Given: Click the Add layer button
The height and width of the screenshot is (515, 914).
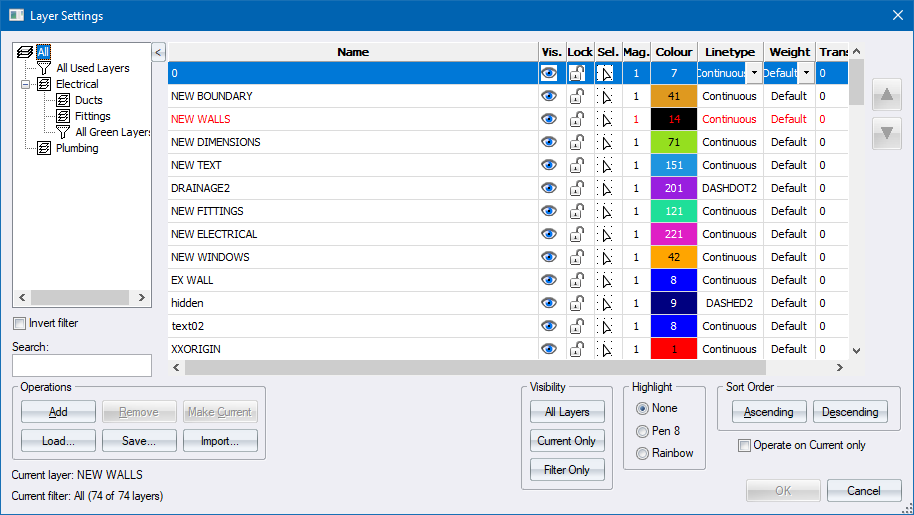Looking at the screenshot, I should 58,412.
